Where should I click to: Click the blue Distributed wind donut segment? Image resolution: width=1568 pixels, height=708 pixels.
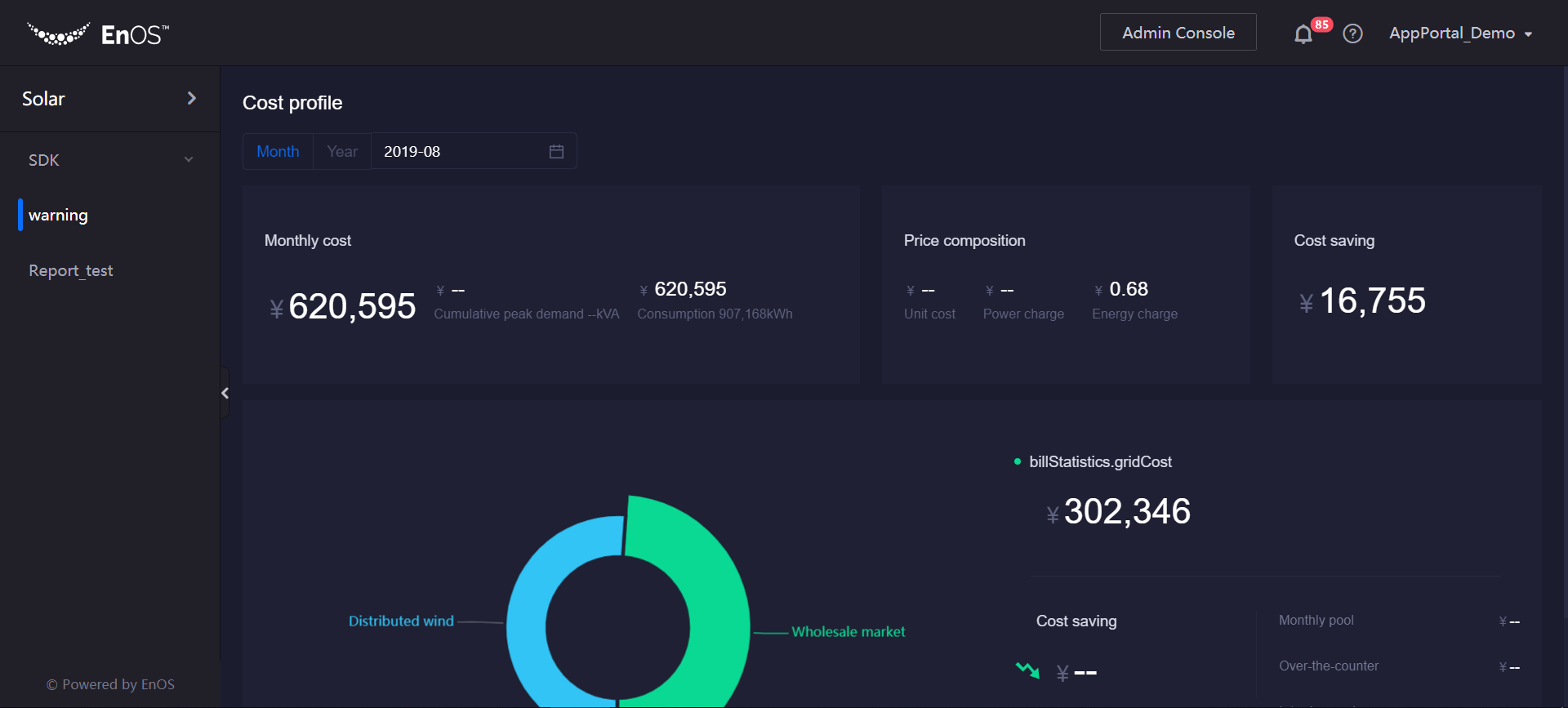click(529, 621)
